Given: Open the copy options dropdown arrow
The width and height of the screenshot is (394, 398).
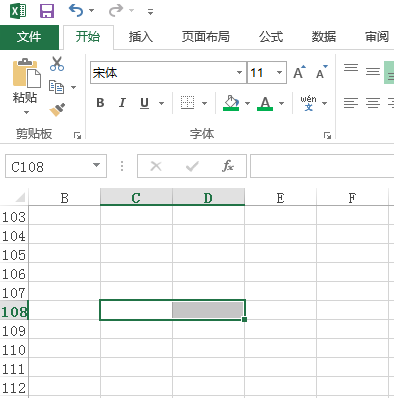Looking at the screenshot, I should [73, 87].
